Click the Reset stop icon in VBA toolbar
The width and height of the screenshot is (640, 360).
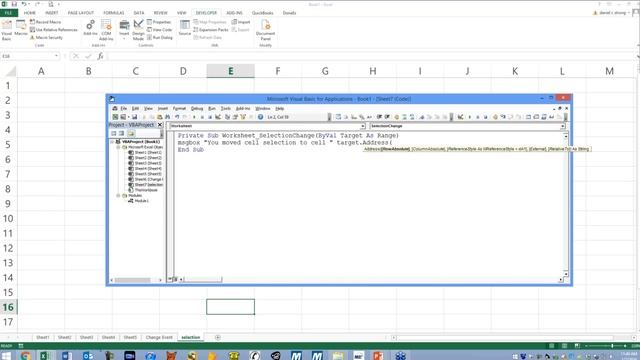pyautogui.click(x=210, y=117)
